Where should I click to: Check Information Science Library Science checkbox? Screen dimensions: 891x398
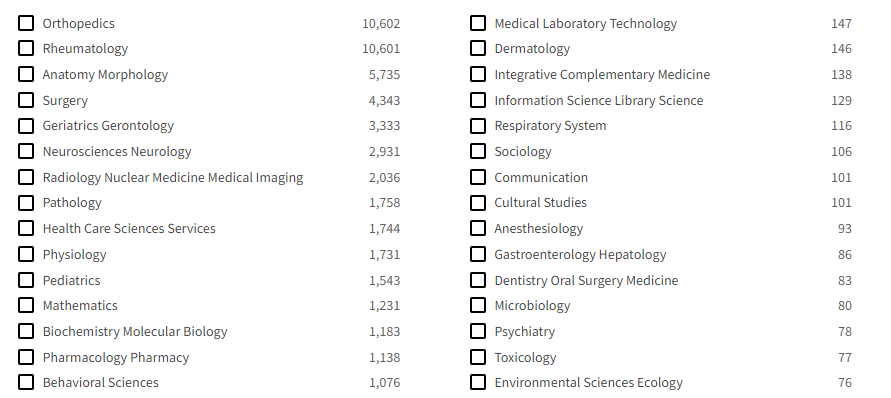478,100
